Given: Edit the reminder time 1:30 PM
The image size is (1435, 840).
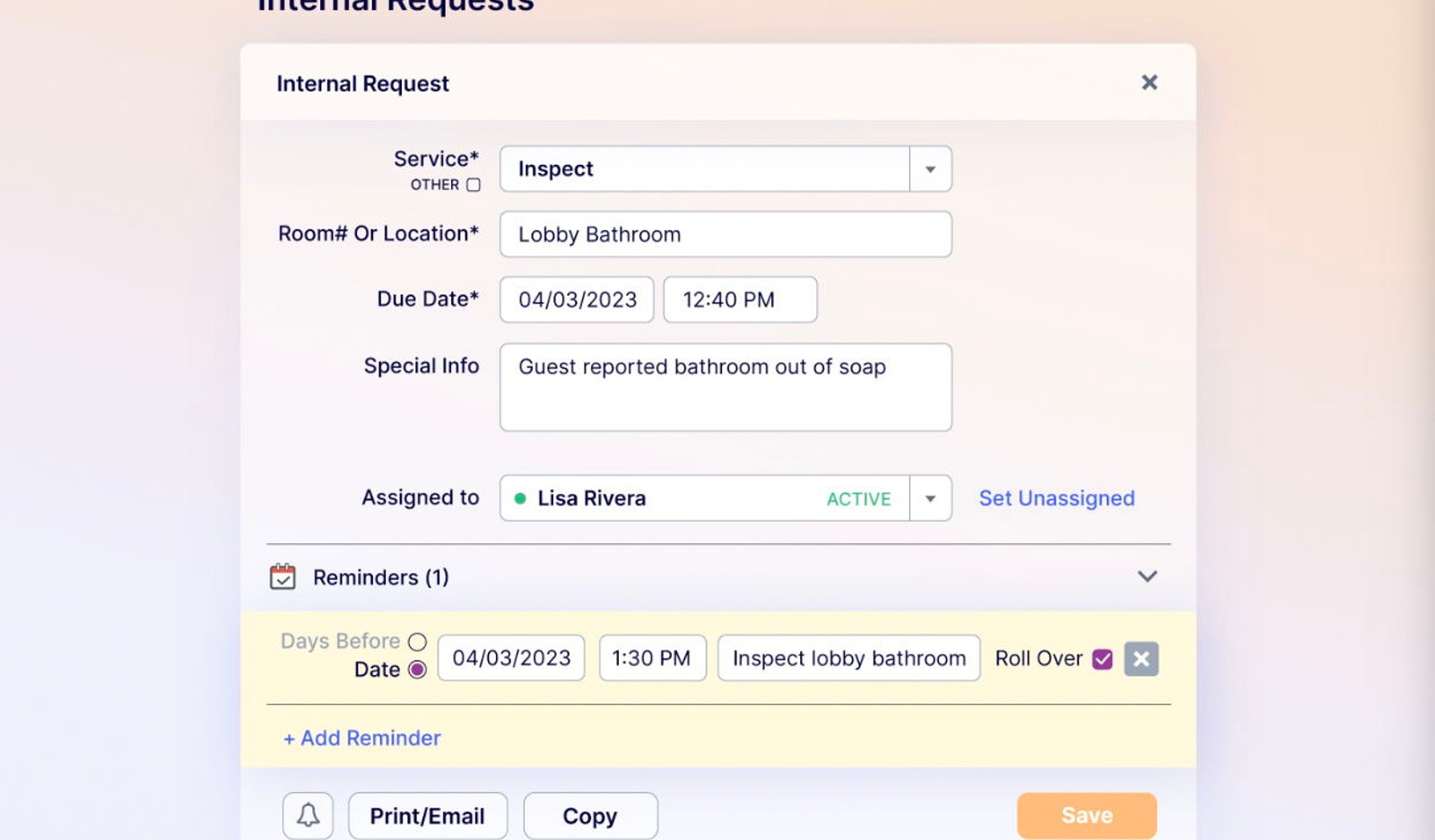Looking at the screenshot, I should click(x=652, y=658).
